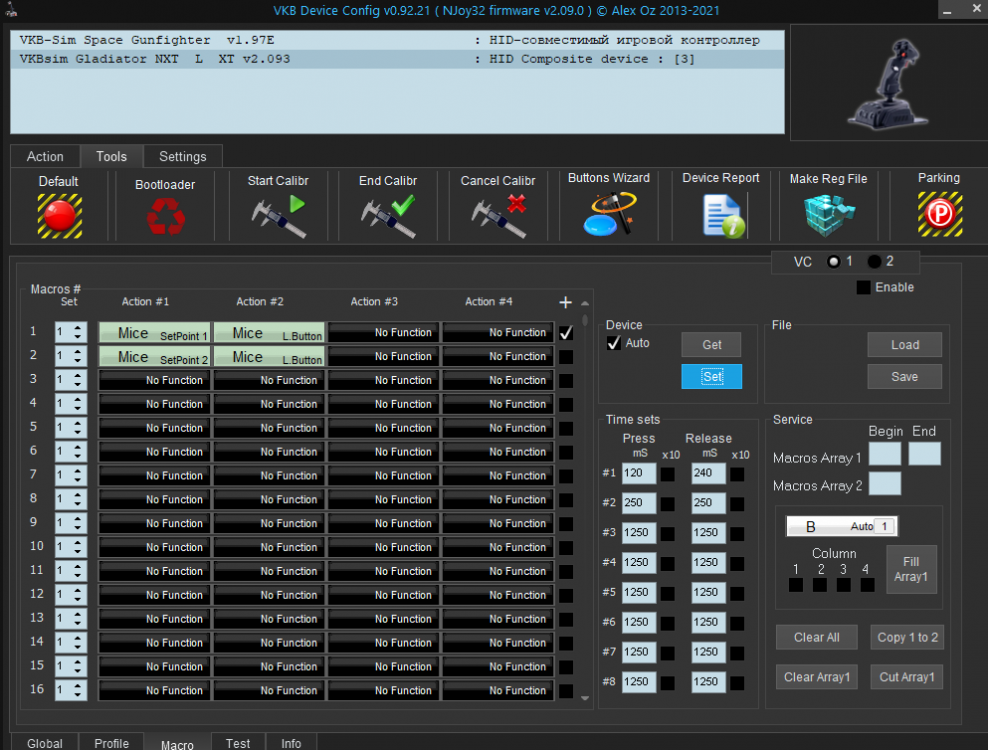The image size is (988, 750).
Task: Open the Buttons Wizard tool
Action: pos(608,213)
